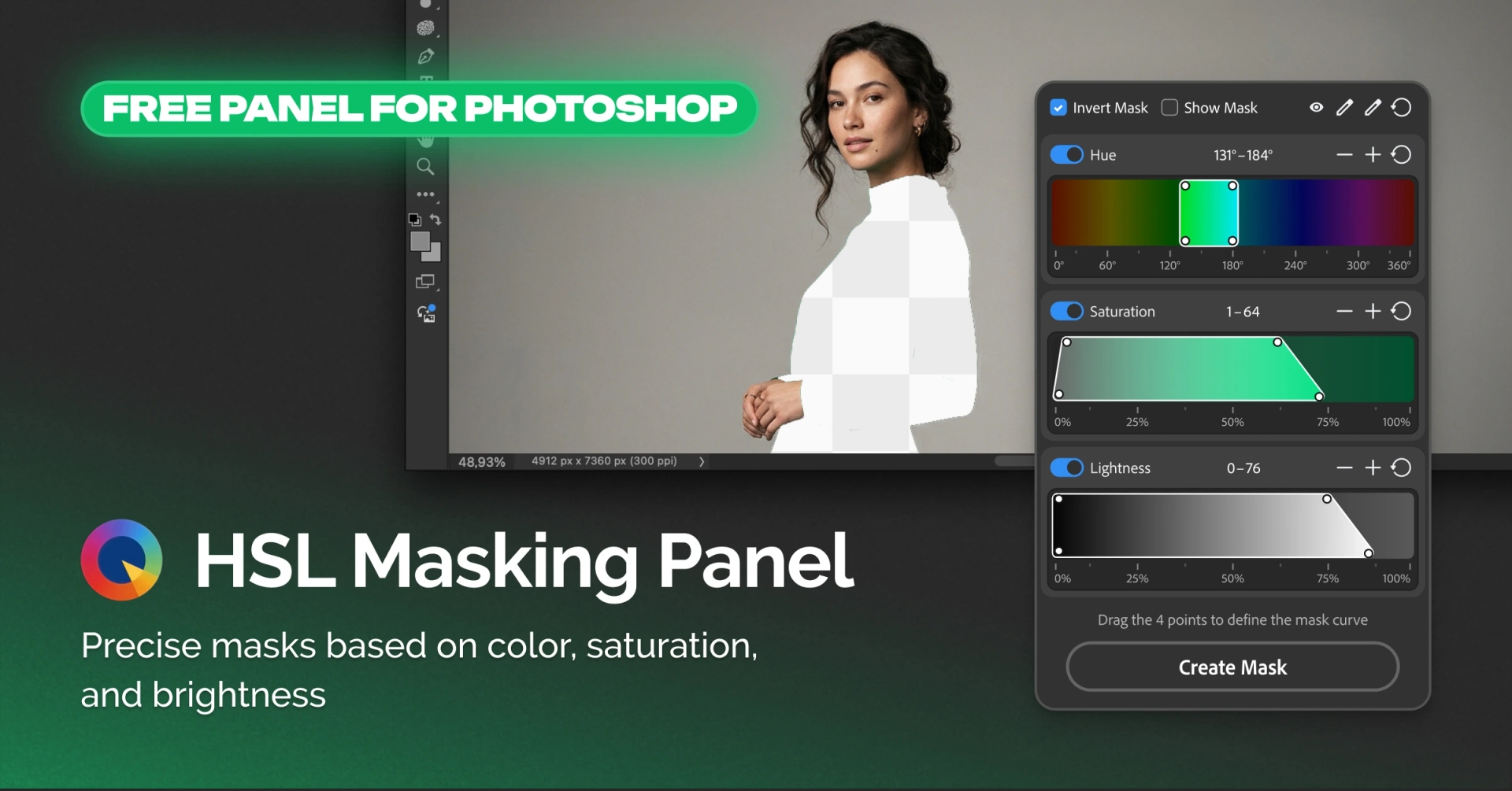Viewport: 1512px width, 791px height.
Task: Click the plus icon in Saturation row
Action: tap(1373, 312)
